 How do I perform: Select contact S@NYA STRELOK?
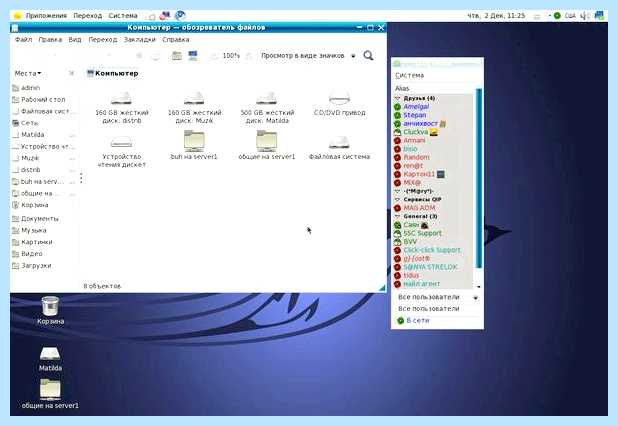point(430,267)
